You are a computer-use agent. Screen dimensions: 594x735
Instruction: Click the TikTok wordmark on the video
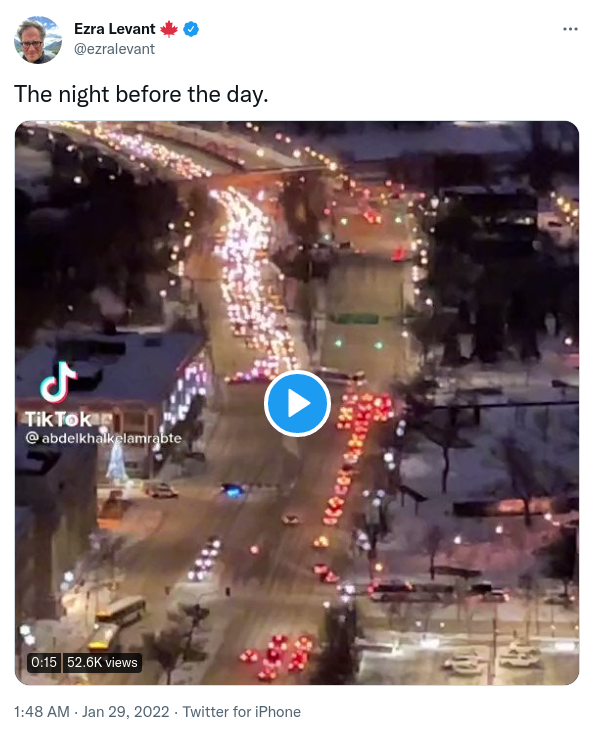(58, 420)
